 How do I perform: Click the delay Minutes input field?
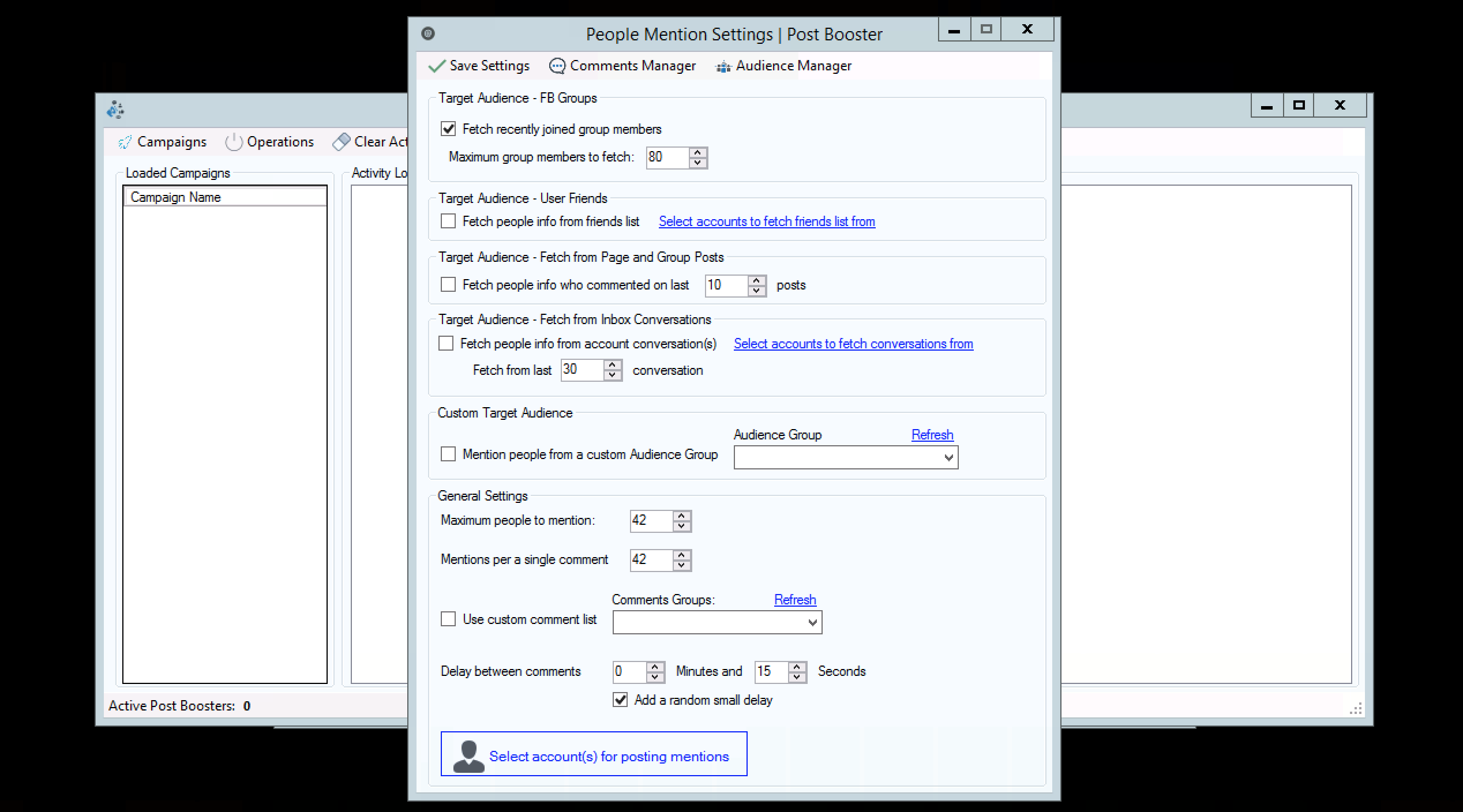[630, 671]
